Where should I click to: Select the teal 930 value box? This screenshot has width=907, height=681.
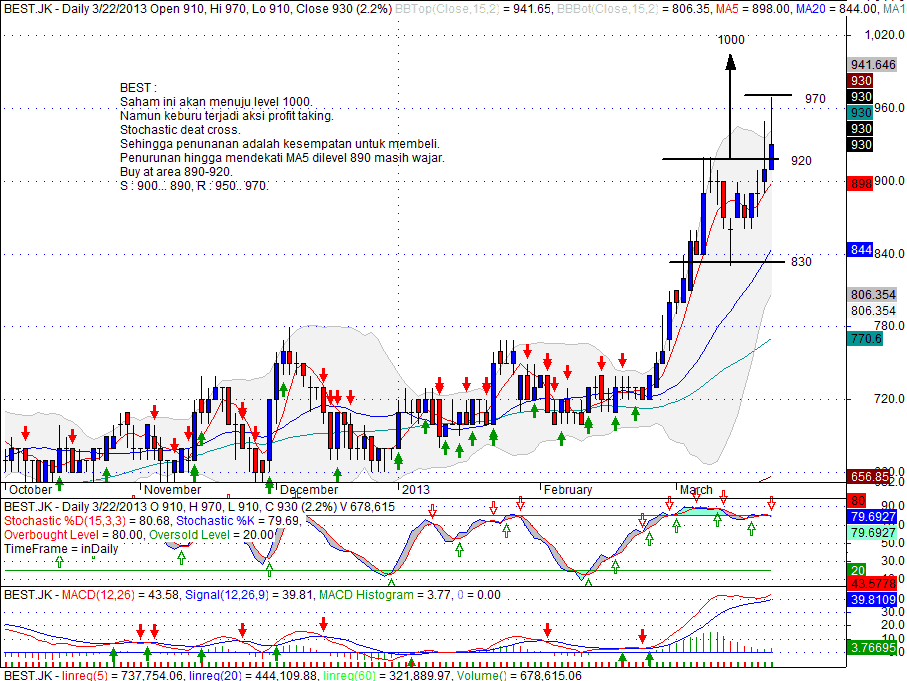(x=861, y=113)
